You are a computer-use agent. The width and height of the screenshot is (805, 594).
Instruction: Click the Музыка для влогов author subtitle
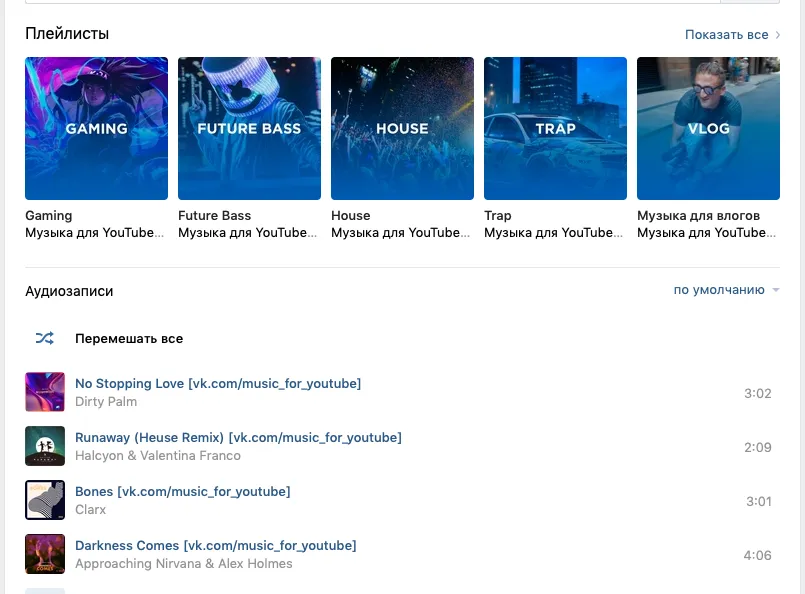[707, 233]
